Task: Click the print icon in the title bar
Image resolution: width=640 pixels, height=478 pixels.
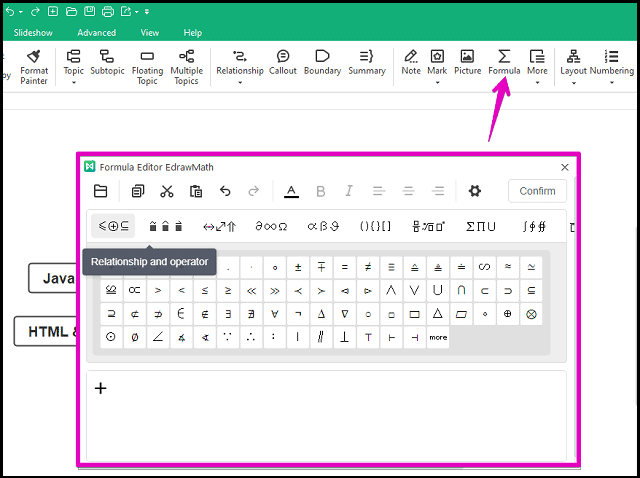Action: 108,11
